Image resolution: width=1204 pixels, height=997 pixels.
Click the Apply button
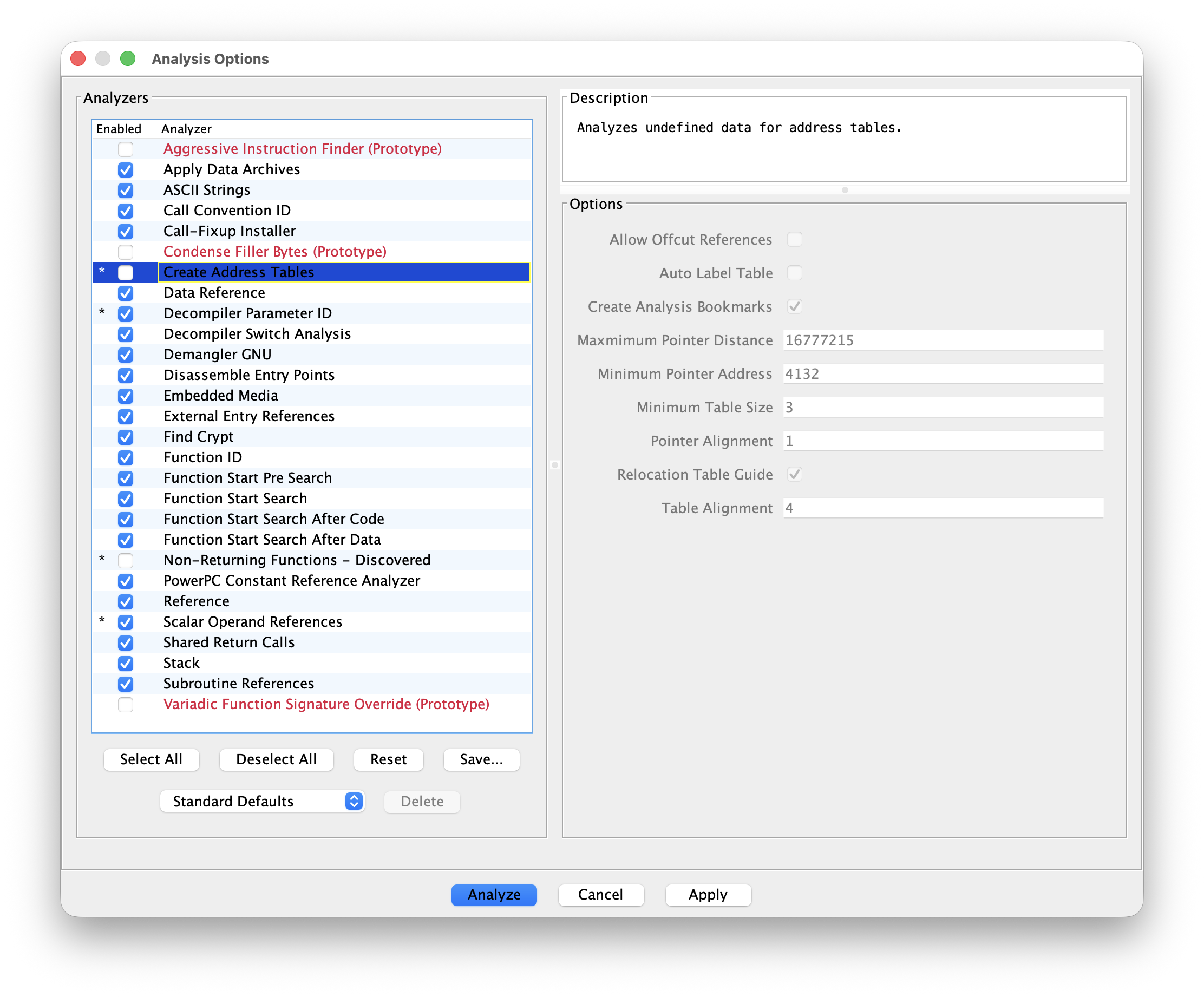tap(708, 895)
